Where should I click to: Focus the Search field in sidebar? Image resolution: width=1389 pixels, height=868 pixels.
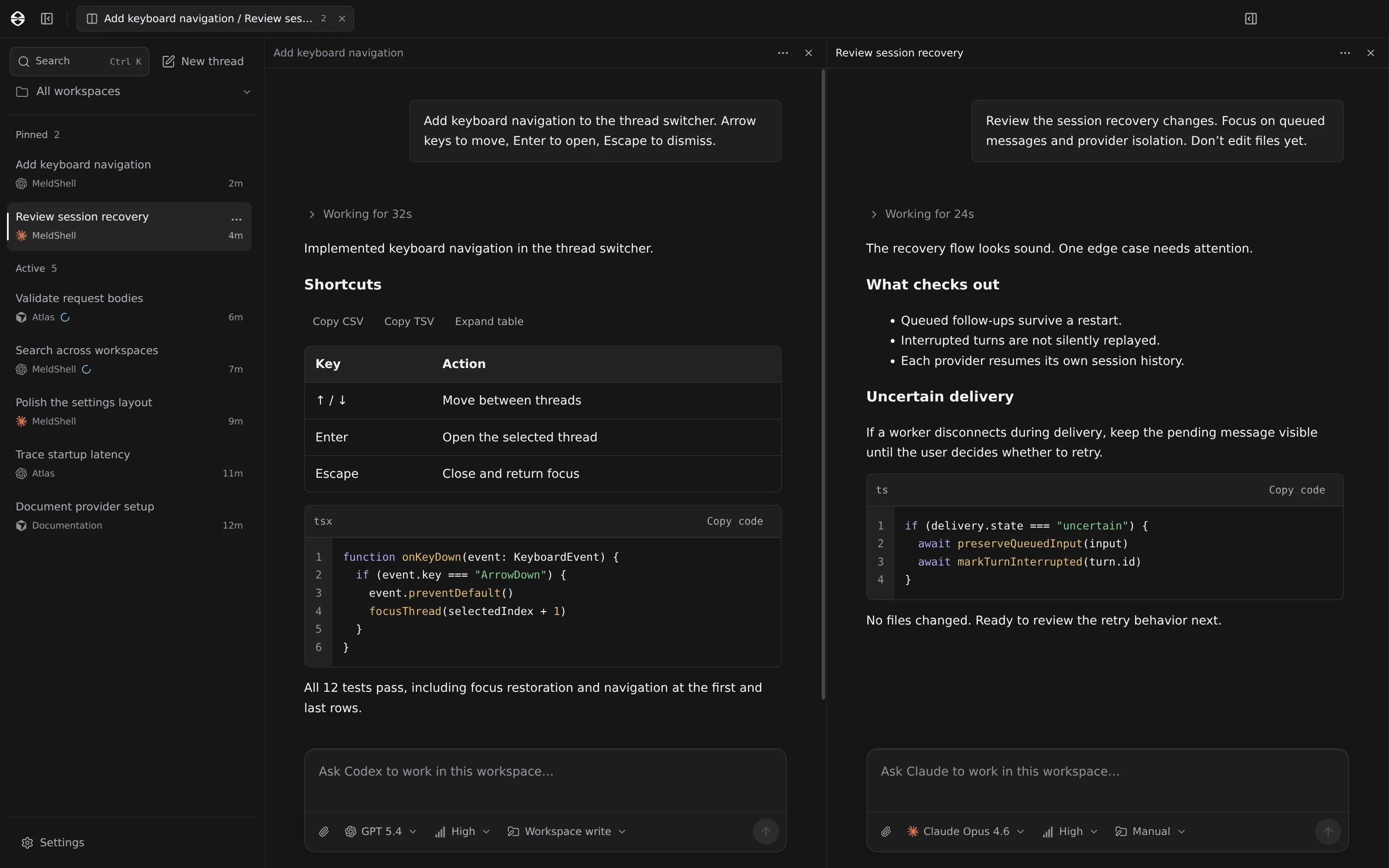(79, 62)
